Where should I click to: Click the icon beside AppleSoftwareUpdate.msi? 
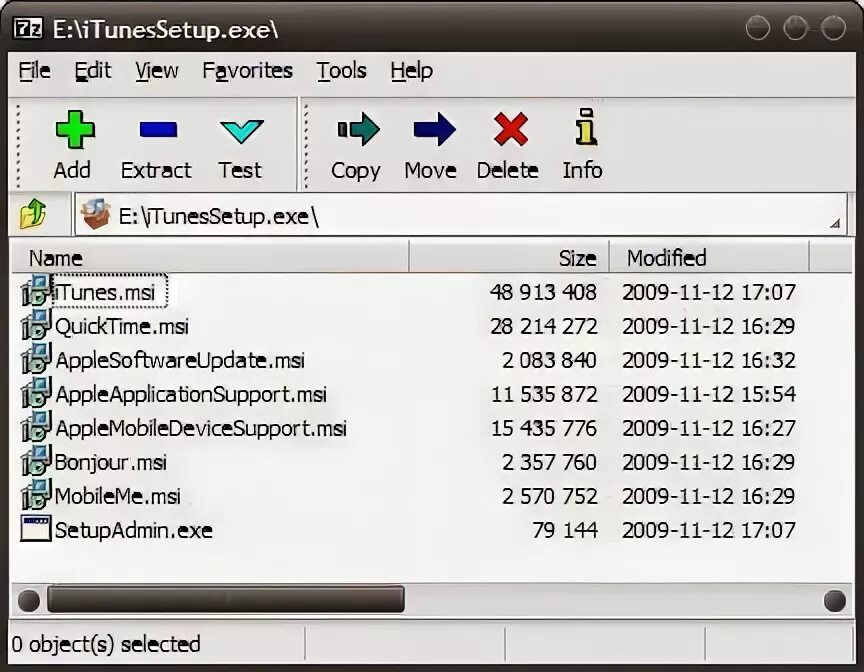point(36,359)
